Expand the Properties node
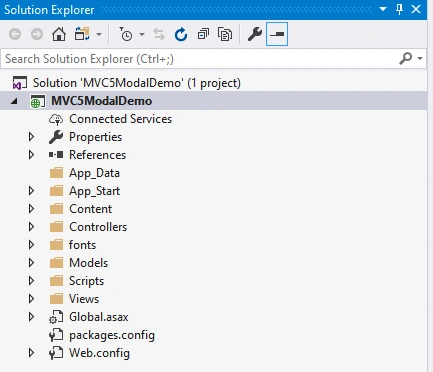Image resolution: width=433 pixels, height=372 pixels. pos(31,137)
